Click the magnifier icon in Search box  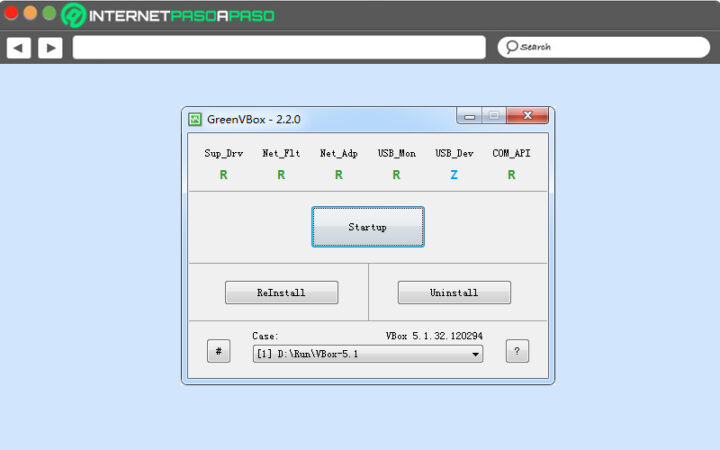[x=511, y=47]
